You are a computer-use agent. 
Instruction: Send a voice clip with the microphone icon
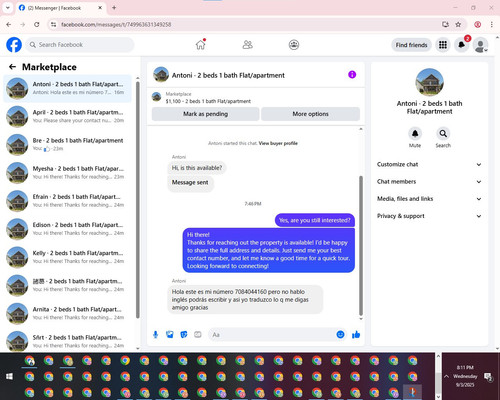click(155, 334)
